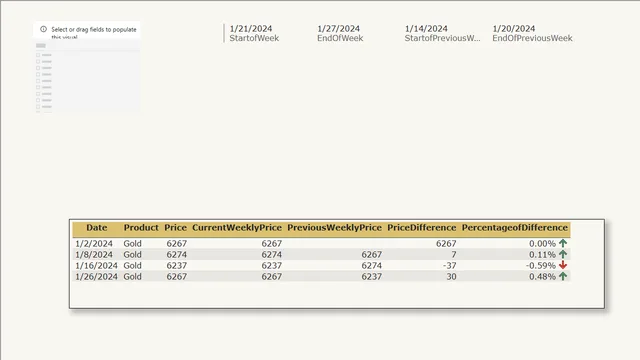Click the red down arrow beside -0.59%

[x=563, y=265]
